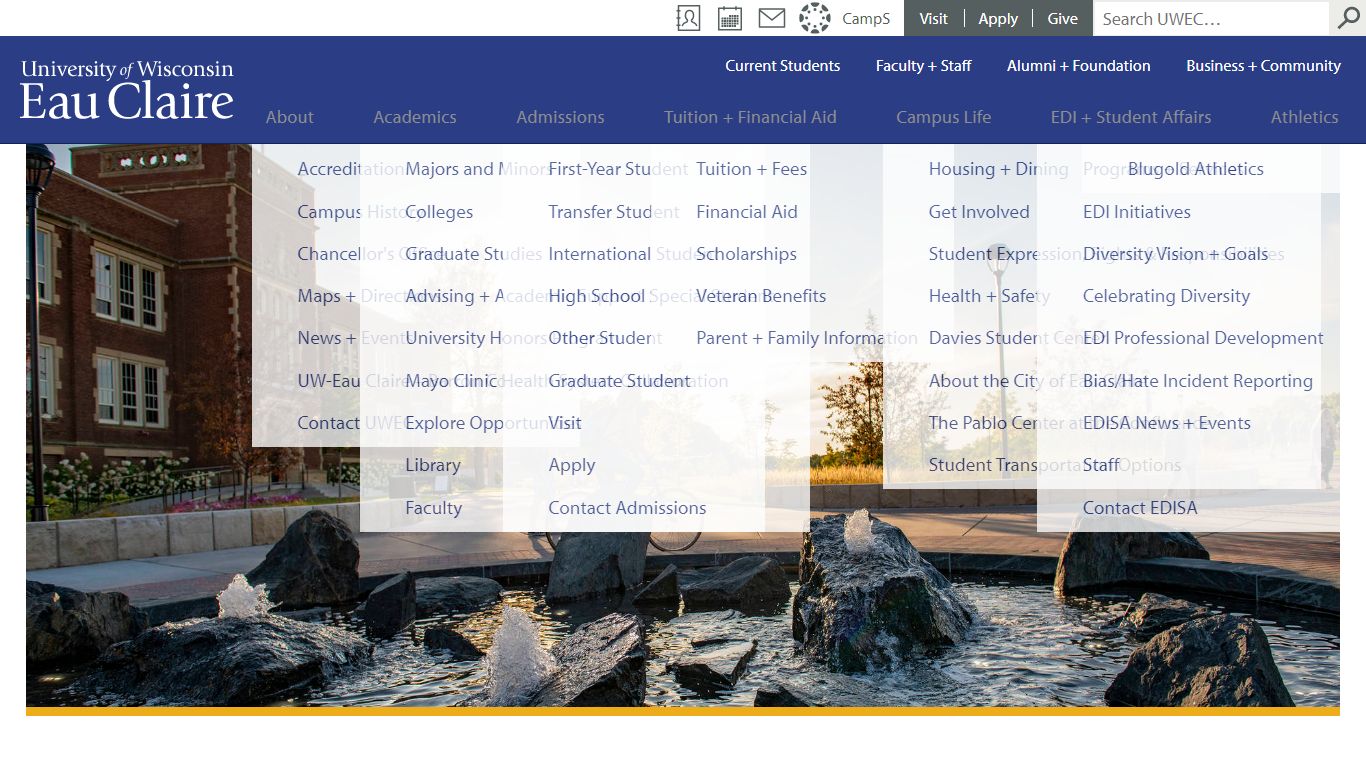Open the Business + Community link
1366x768 pixels.
tap(1264, 66)
